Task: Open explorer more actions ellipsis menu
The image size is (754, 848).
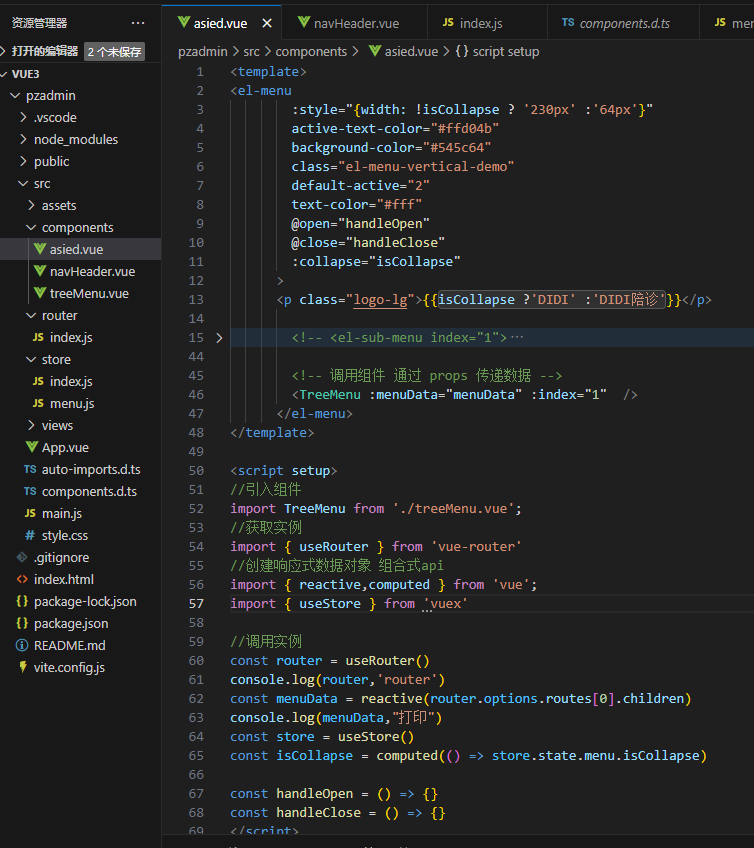Action: [x=138, y=23]
